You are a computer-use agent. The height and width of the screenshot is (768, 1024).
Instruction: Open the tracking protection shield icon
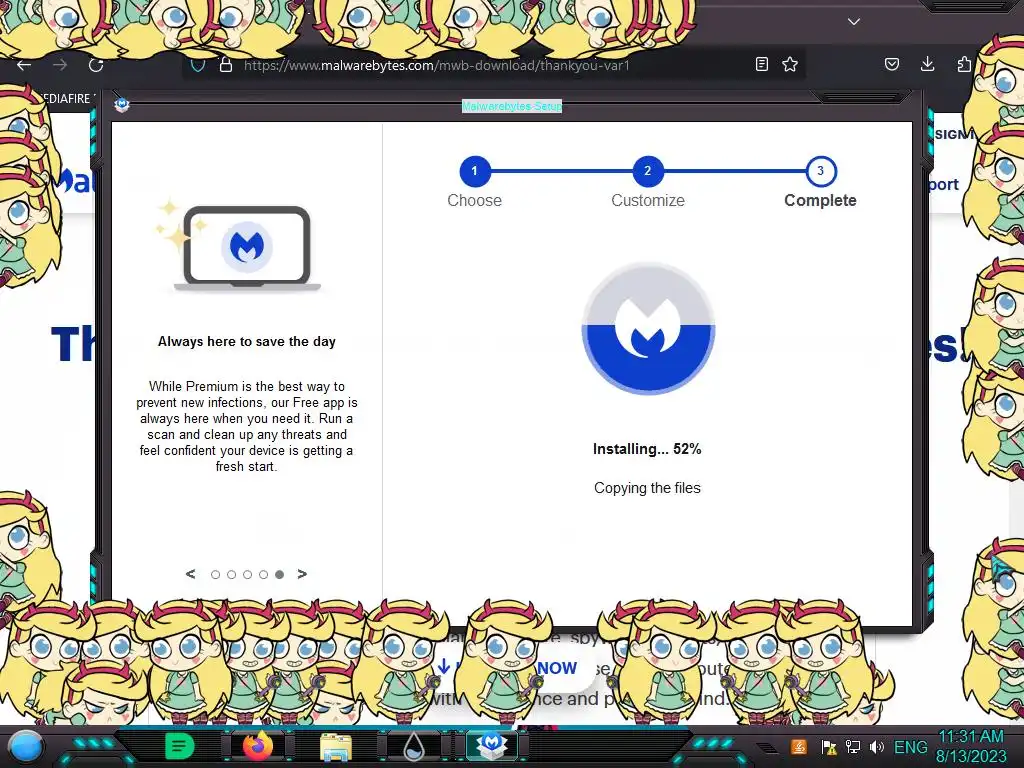pos(198,65)
